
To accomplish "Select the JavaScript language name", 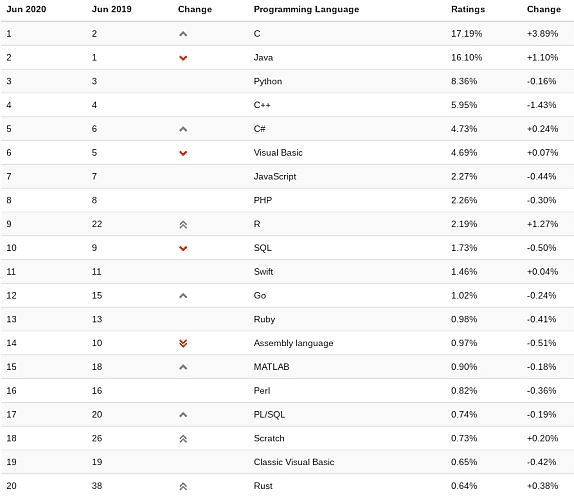I will (x=275, y=176).
